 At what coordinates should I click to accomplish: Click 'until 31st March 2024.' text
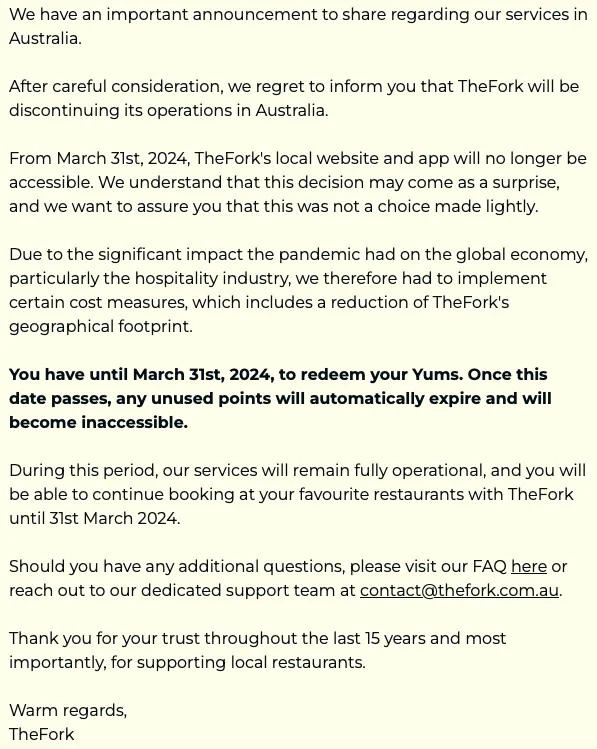95,518
